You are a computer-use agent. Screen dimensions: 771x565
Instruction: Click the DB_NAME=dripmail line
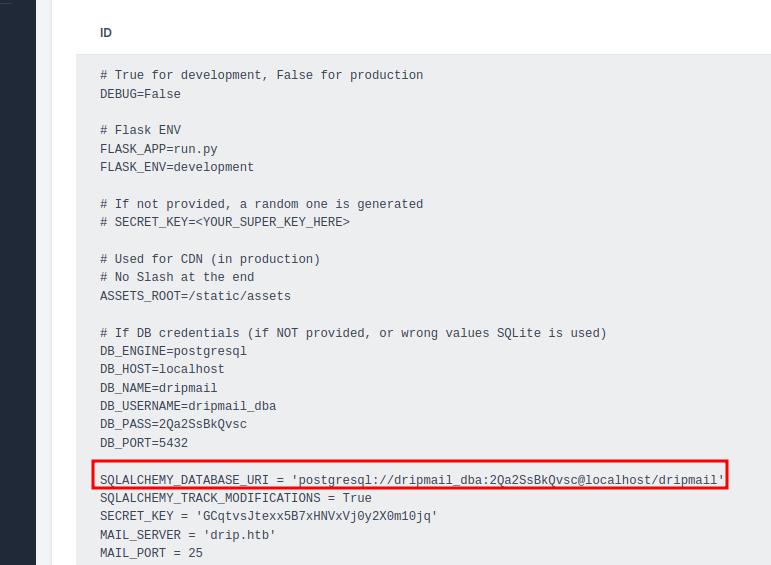pyautogui.click(x=158, y=388)
